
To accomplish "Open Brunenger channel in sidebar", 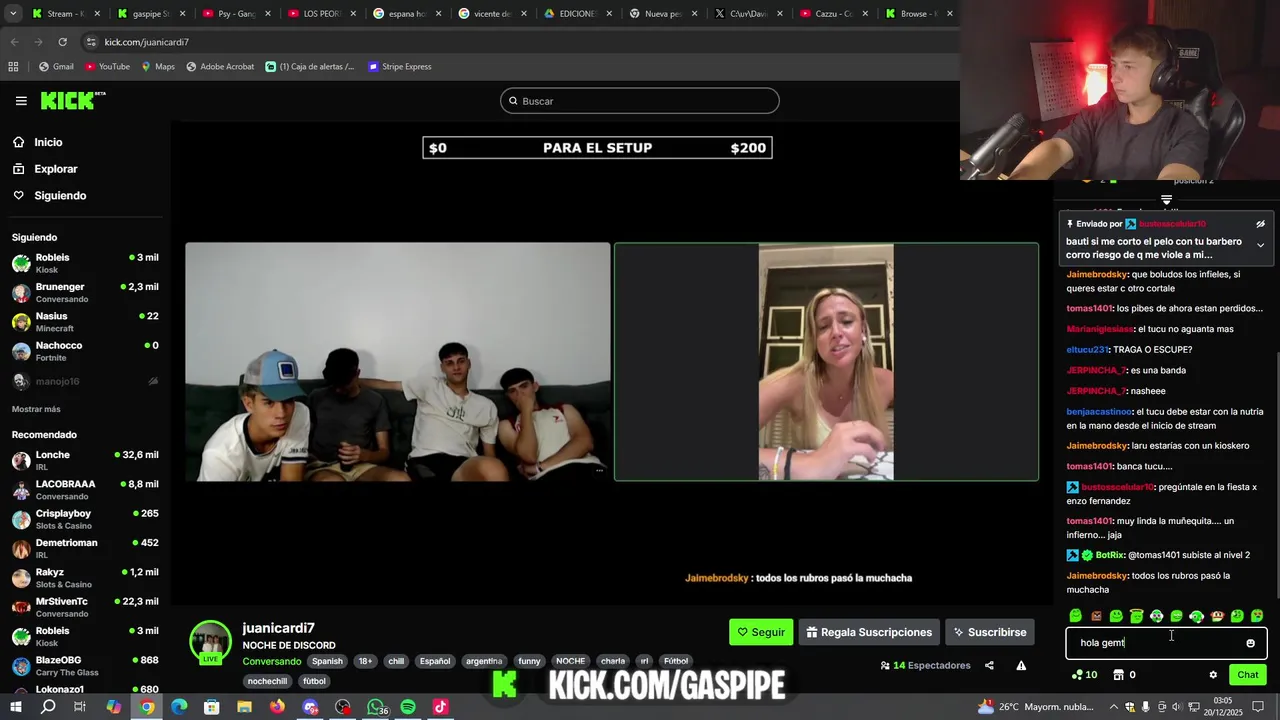I will point(85,292).
